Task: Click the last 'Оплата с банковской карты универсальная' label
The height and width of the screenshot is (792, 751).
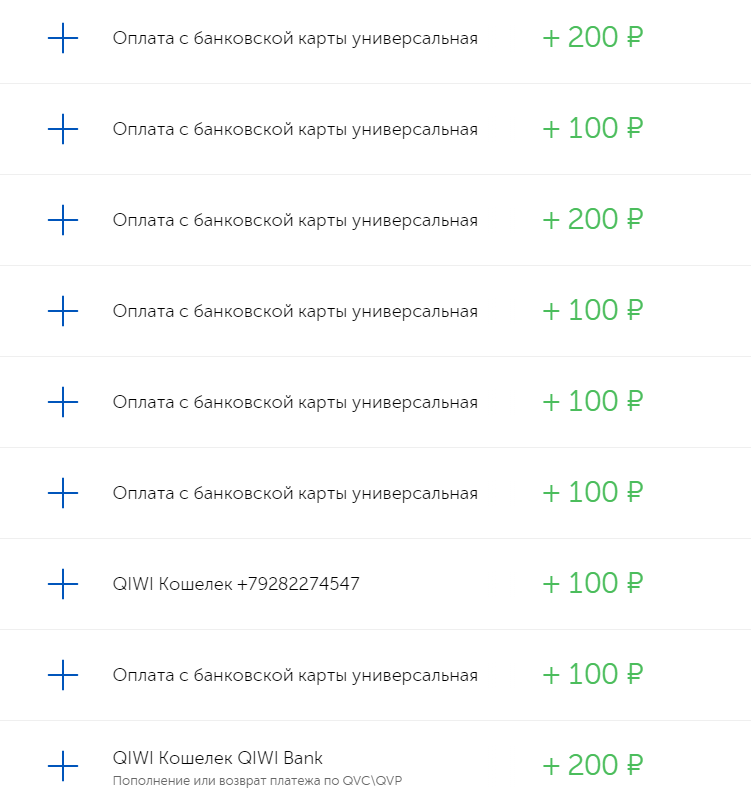Action: [295, 676]
